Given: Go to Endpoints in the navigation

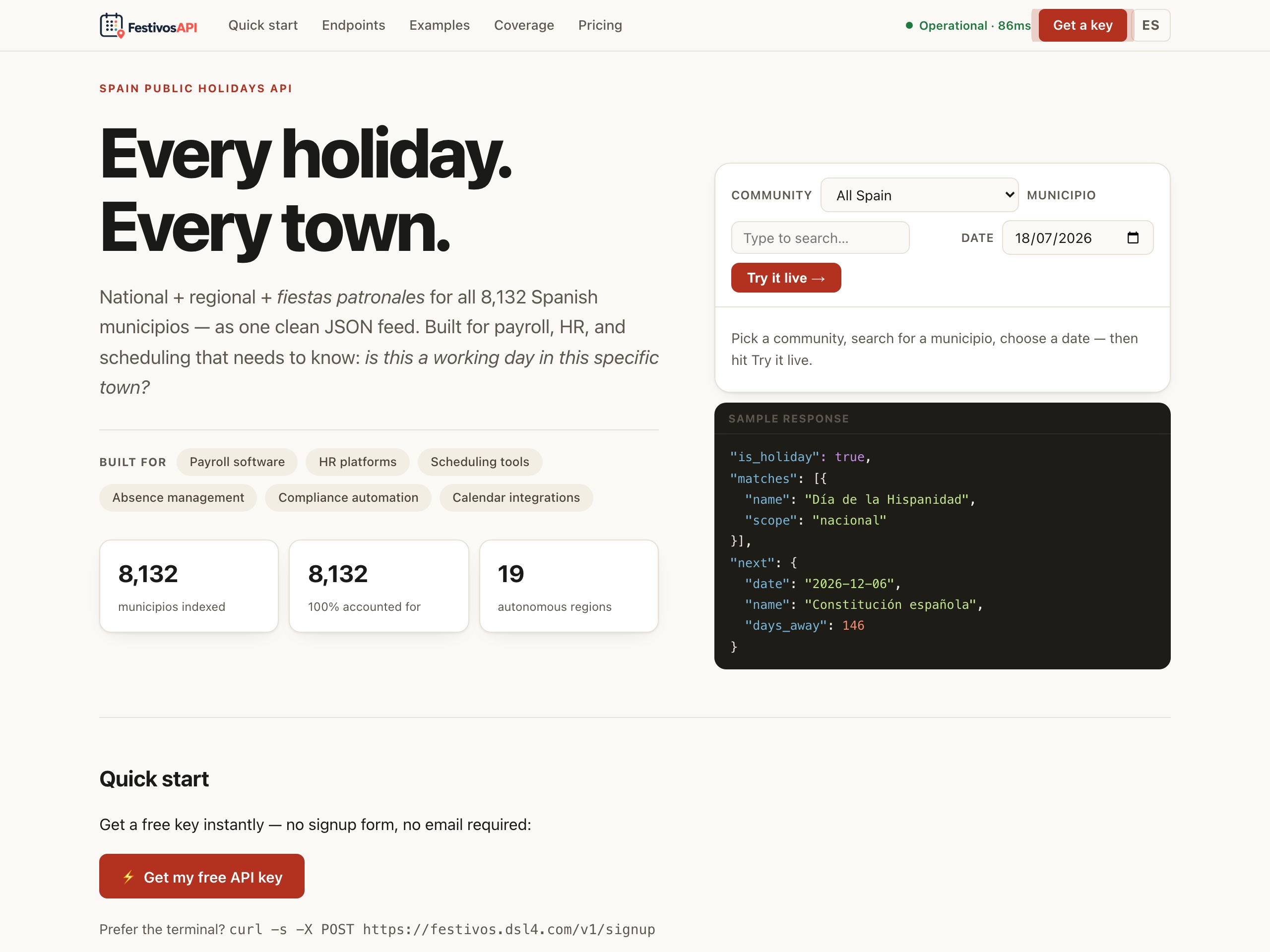Looking at the screenshot, I should pyautogui.click(x=353, y=25).
